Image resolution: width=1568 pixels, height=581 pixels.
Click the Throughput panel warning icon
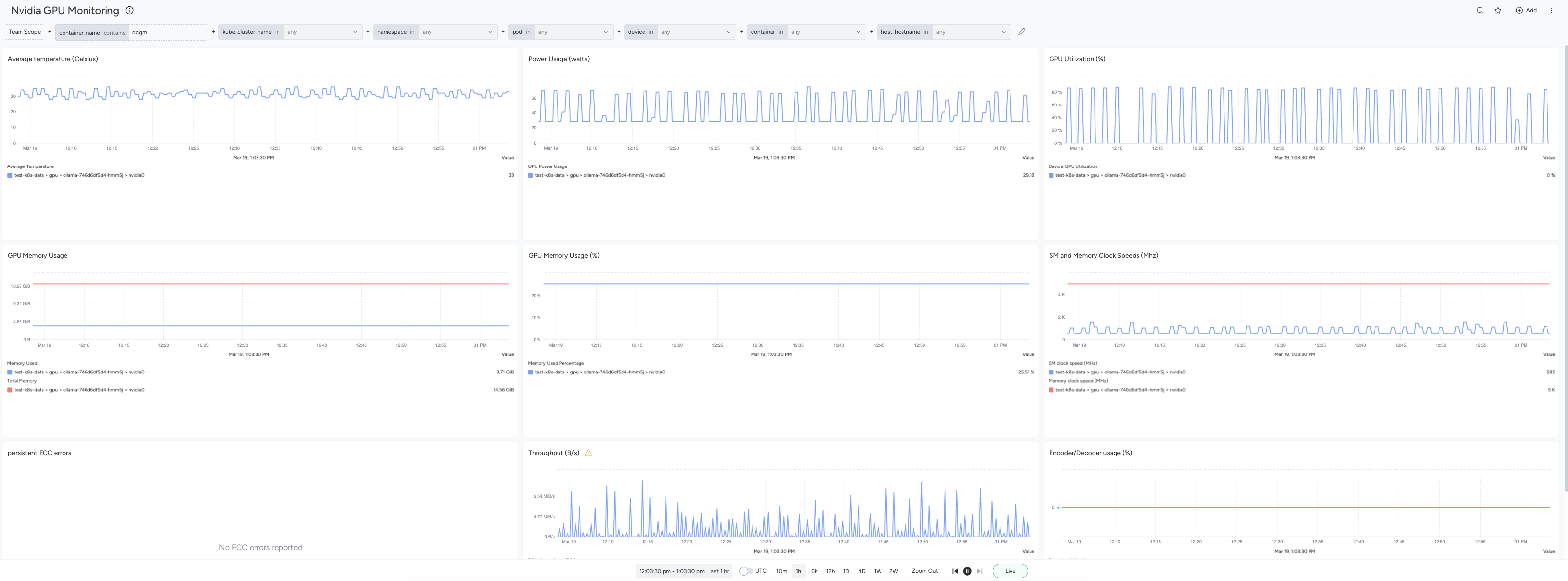588,453
